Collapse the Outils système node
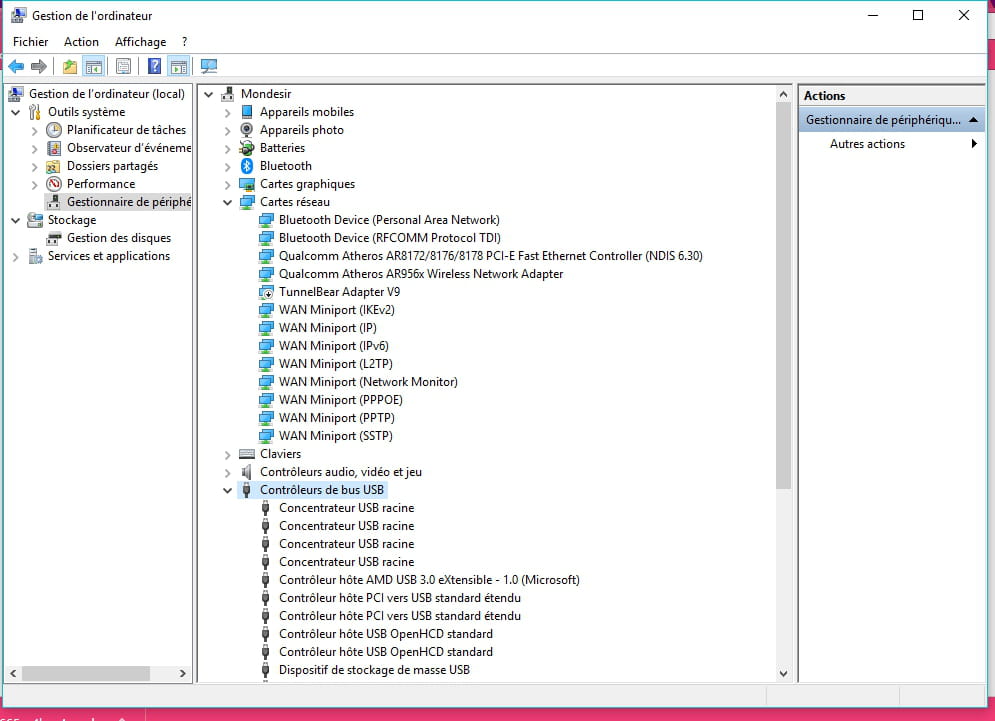 coord(16,112)
